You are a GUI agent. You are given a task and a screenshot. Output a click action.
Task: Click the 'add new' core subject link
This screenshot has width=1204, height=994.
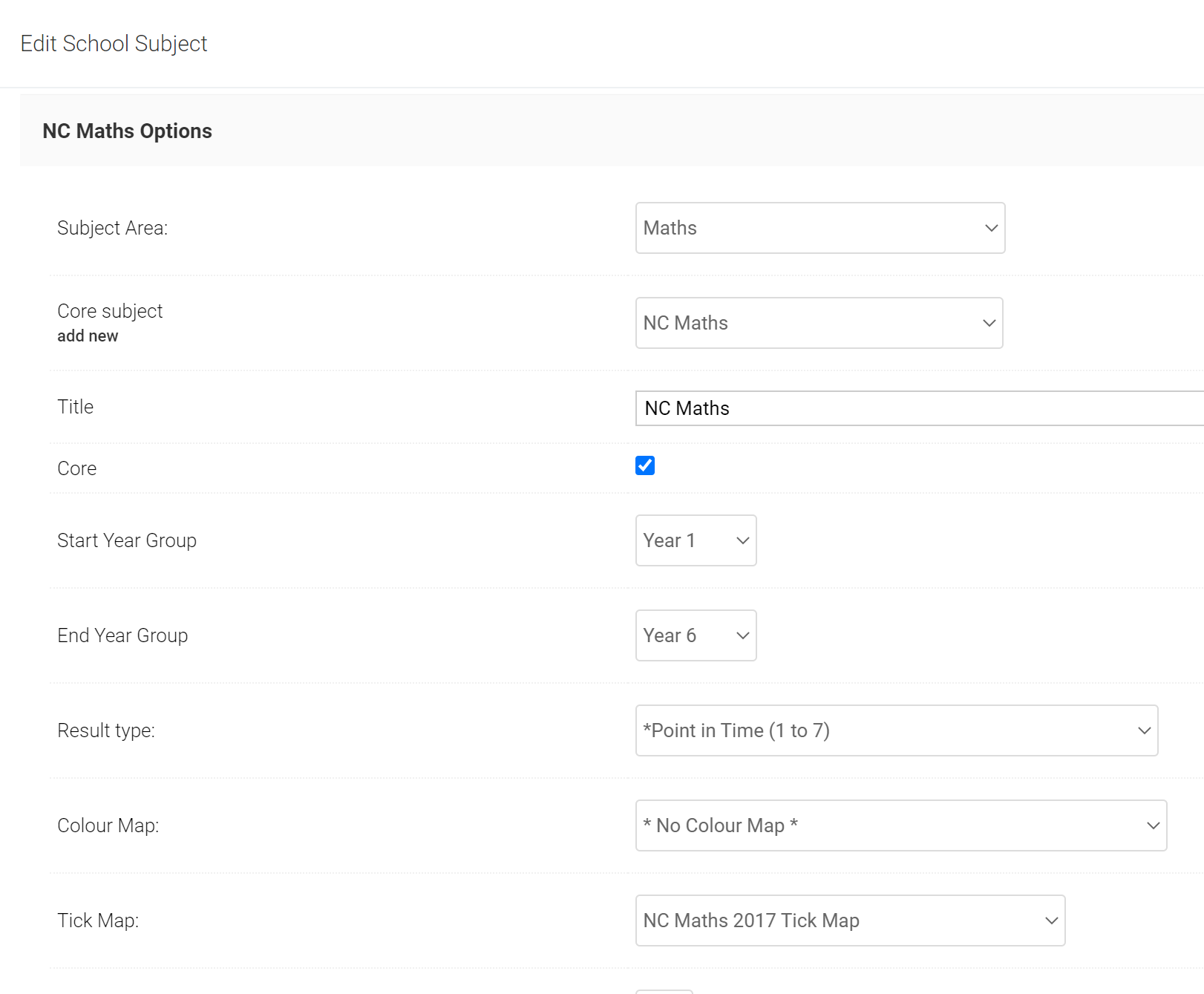(x=88, y=336)
